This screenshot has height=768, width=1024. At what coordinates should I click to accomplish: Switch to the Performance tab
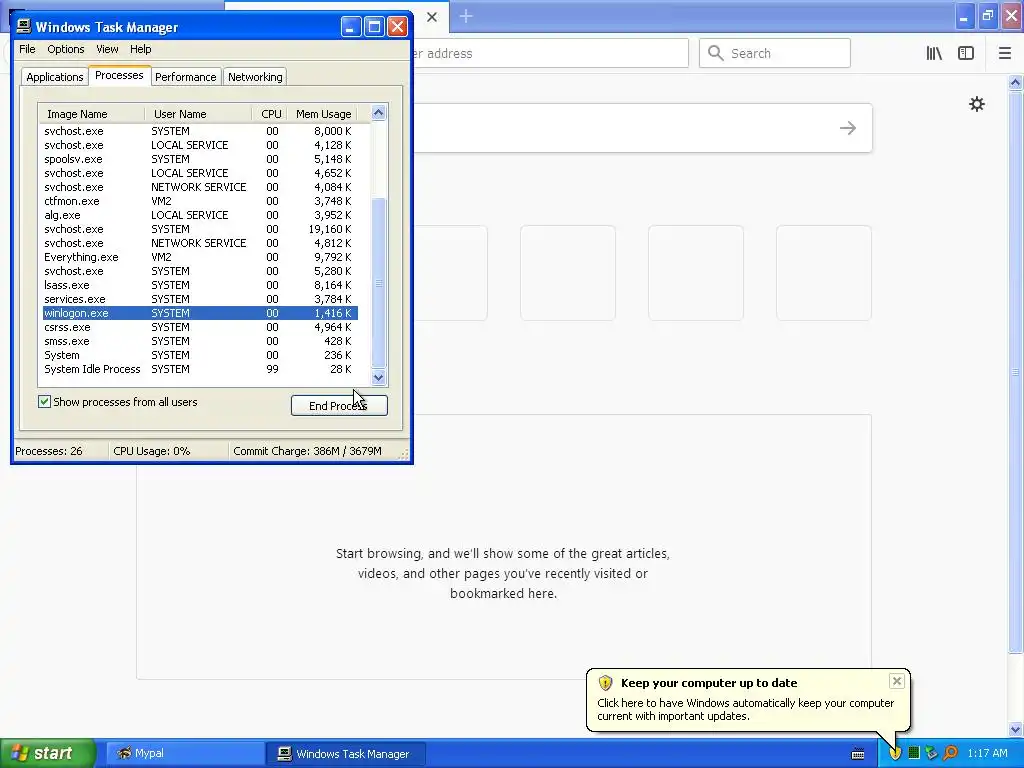click(185, 77)
